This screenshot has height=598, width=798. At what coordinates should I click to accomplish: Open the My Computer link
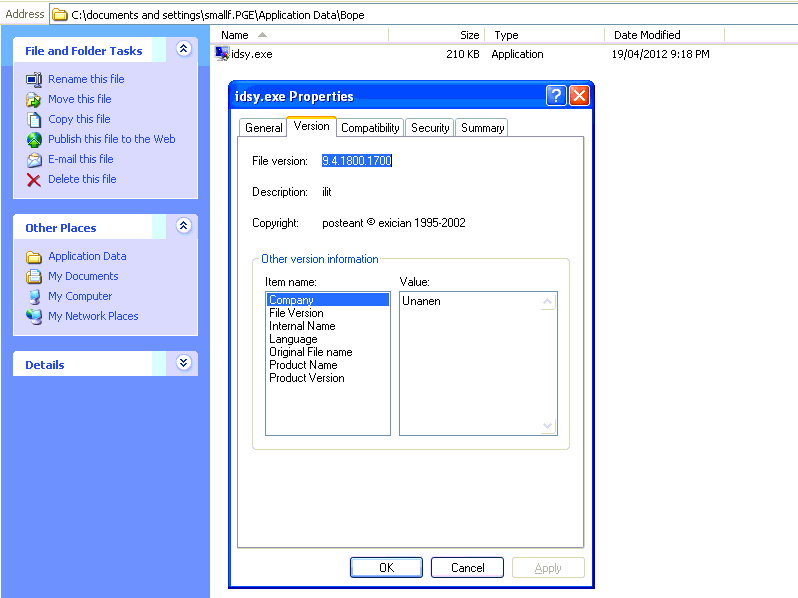[x=80, y=296]
